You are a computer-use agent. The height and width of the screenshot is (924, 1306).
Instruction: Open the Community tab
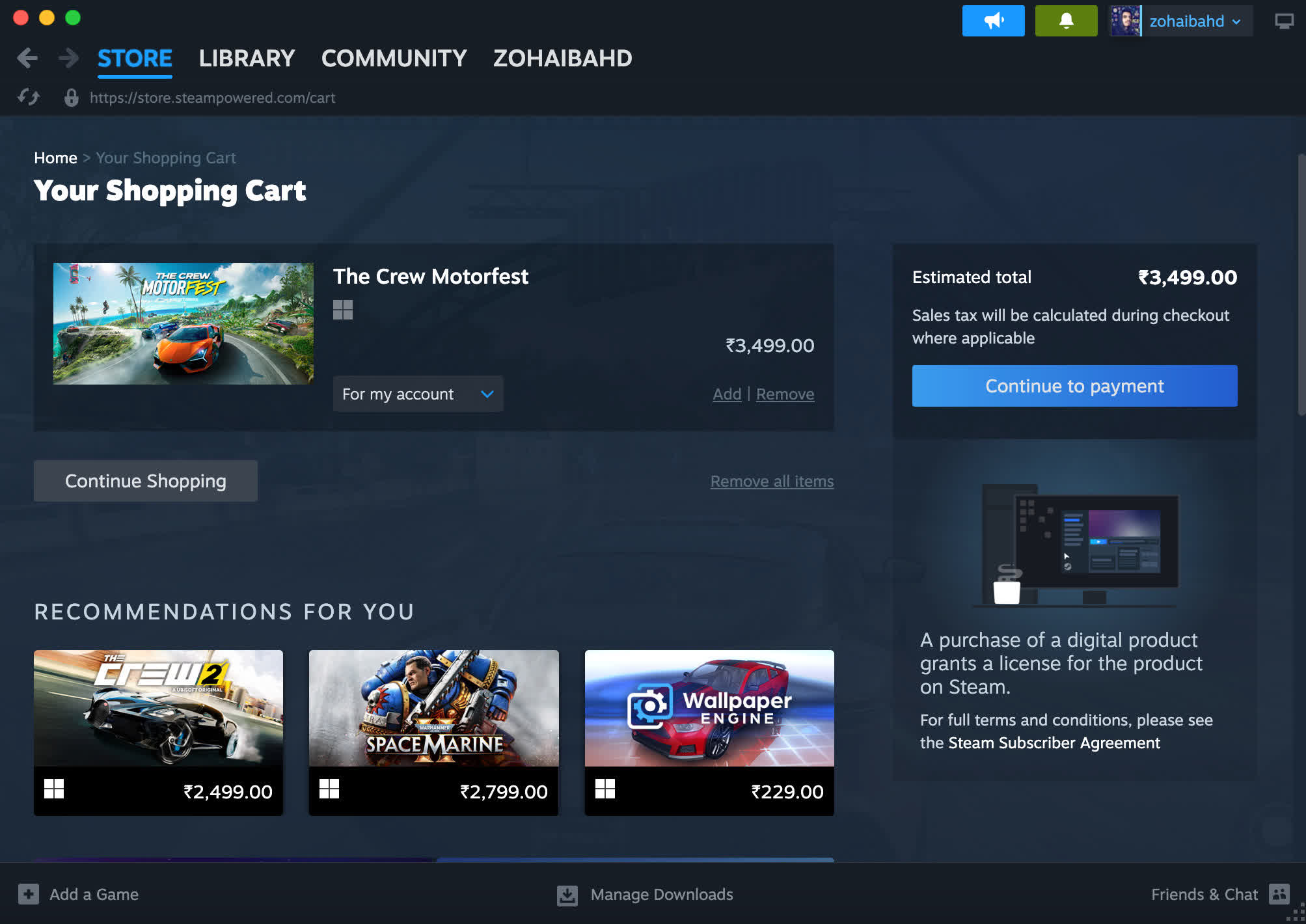[394, 59]
